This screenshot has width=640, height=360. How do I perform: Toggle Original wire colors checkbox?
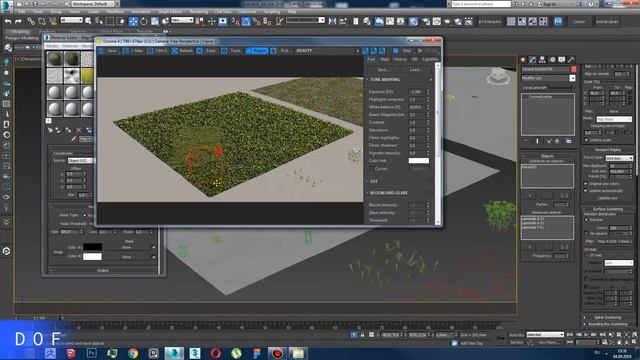[586, 184]
